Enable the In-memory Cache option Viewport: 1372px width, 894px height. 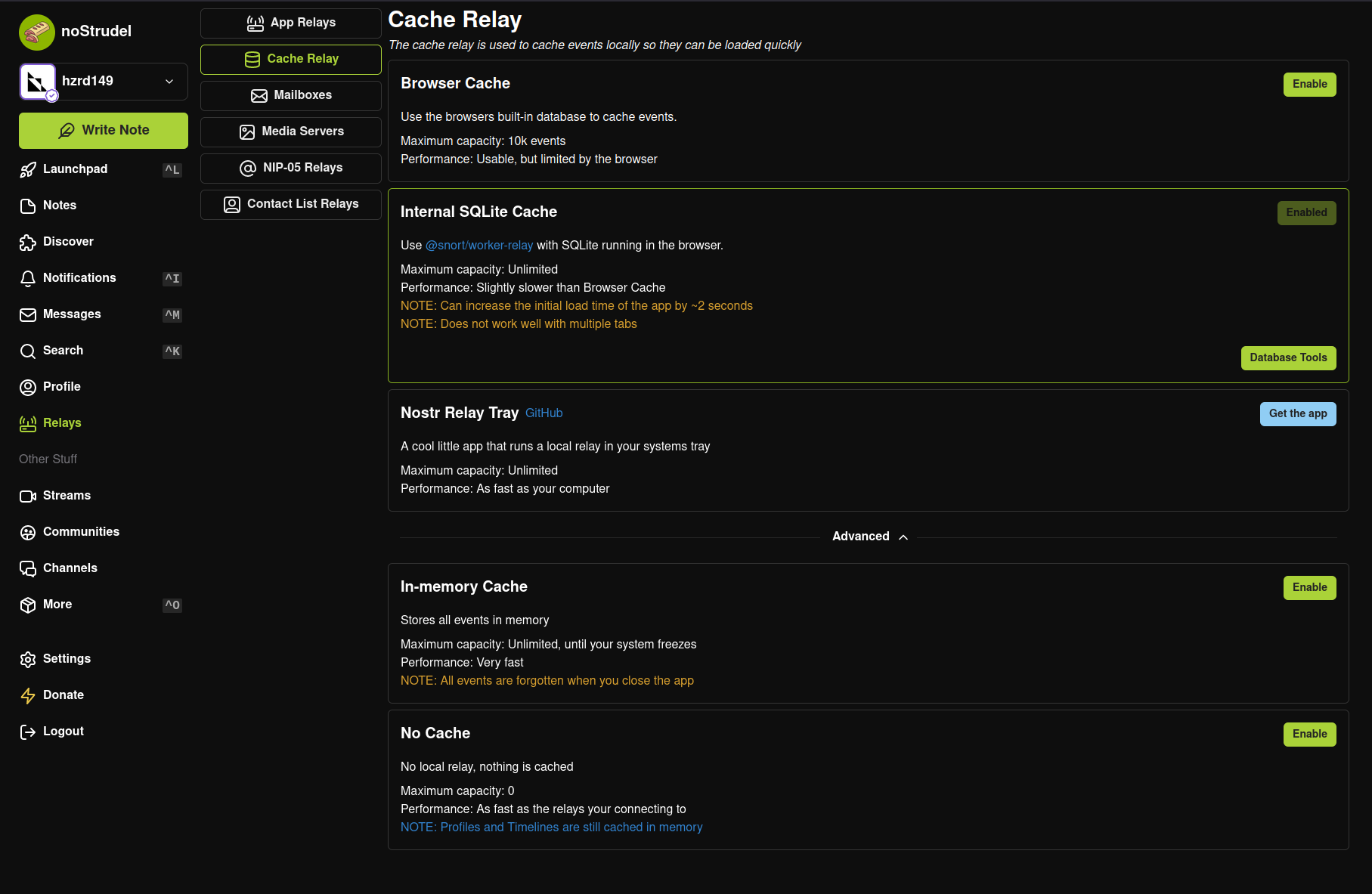1309,588
